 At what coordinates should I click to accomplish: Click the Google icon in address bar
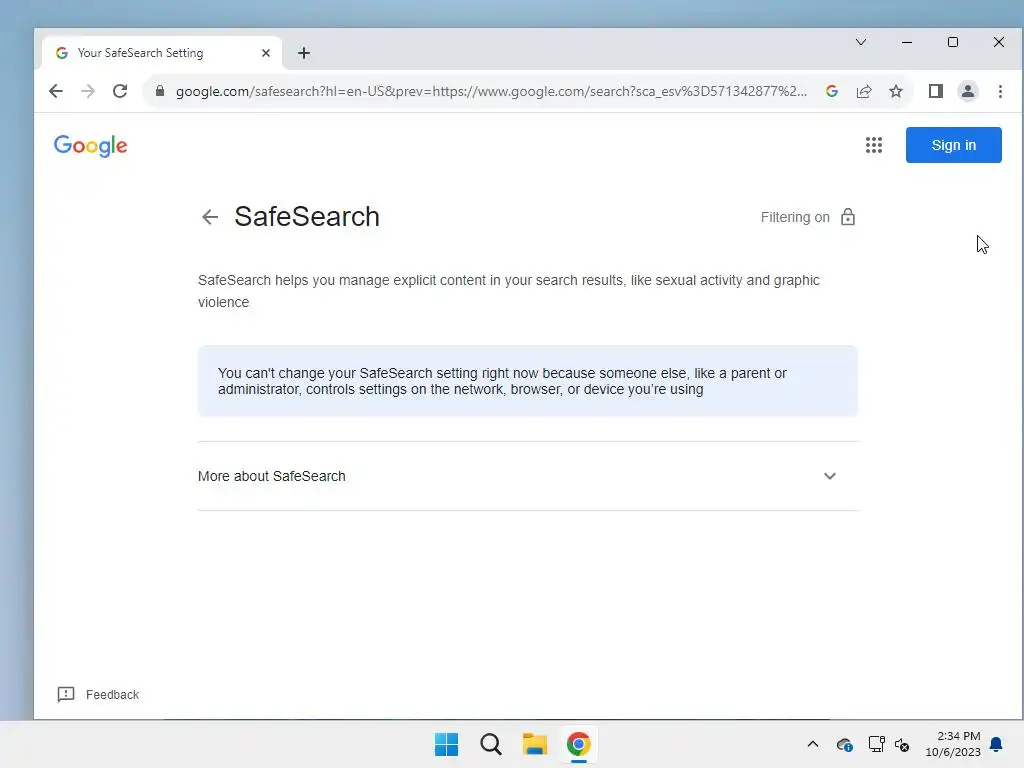click(x=831, y=91)
